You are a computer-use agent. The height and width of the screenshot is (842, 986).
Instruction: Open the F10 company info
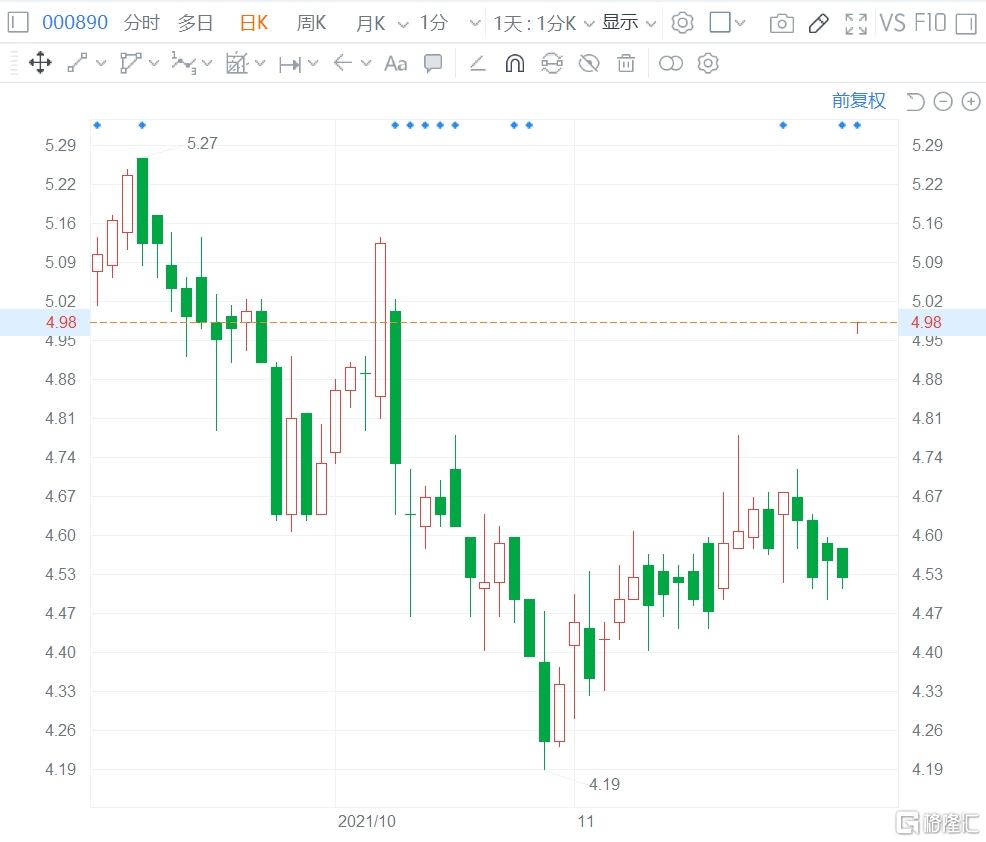(x=930, y=23)
